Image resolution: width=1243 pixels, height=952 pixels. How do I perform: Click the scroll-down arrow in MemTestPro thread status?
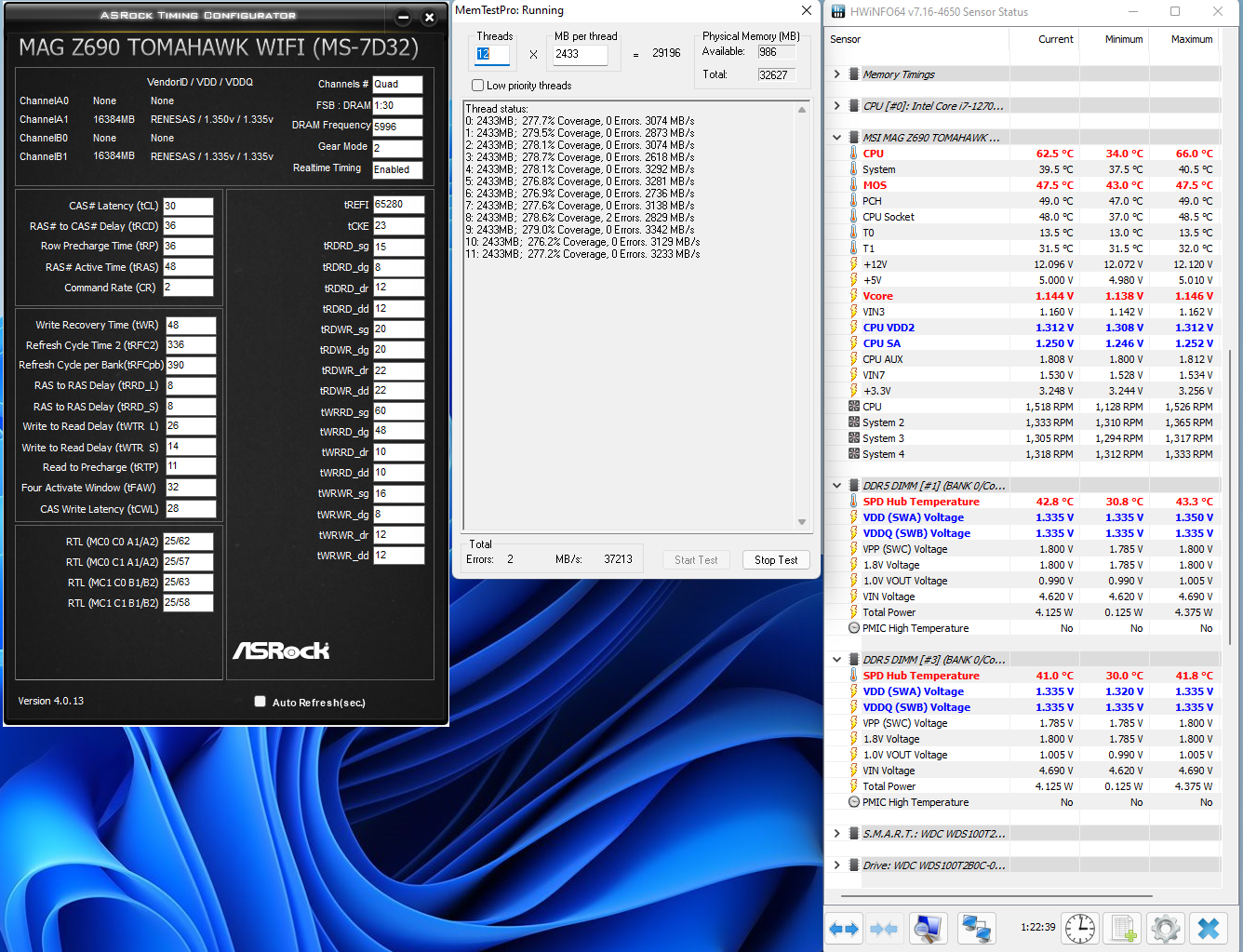pos(802,522)
